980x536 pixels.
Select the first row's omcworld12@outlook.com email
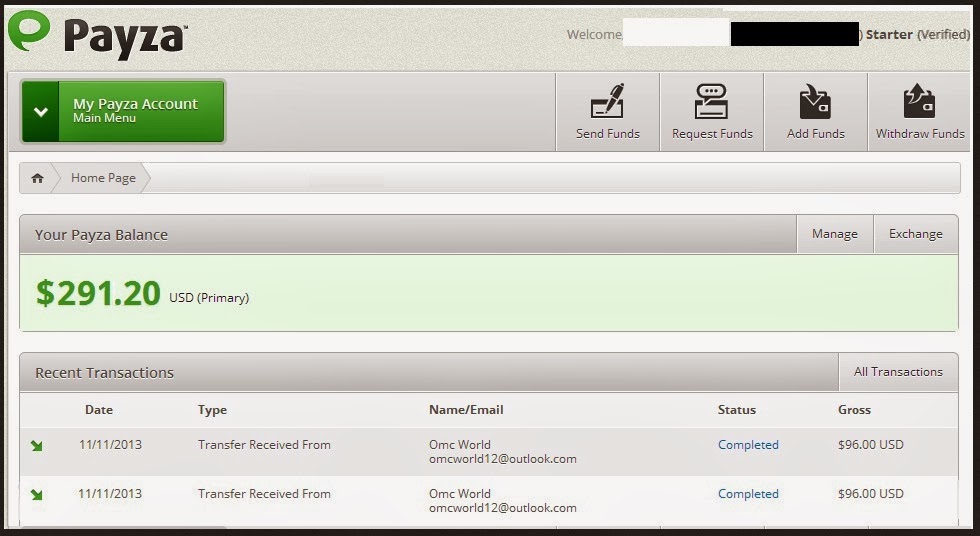[x=502, y=459]
